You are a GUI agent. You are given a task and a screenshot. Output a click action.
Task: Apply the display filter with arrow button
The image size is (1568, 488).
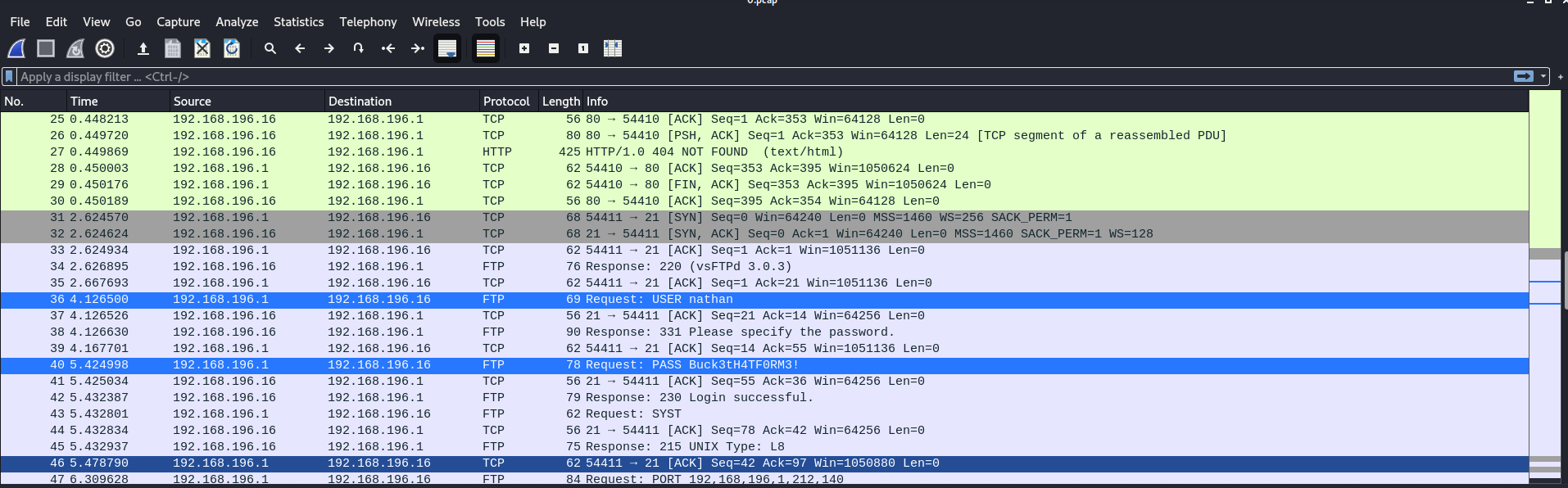(x=1524, y=76)
